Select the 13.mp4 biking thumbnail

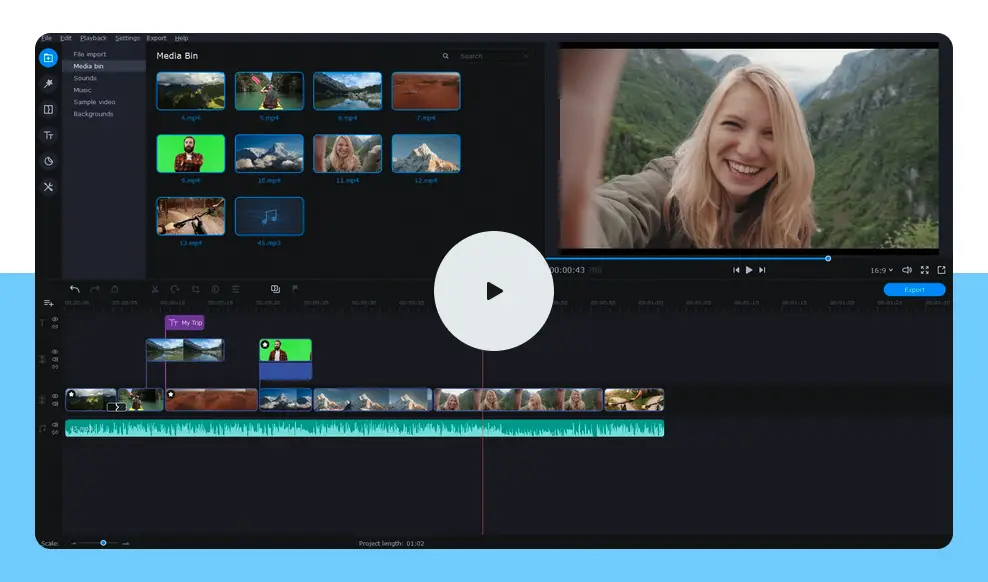[191, 216]
